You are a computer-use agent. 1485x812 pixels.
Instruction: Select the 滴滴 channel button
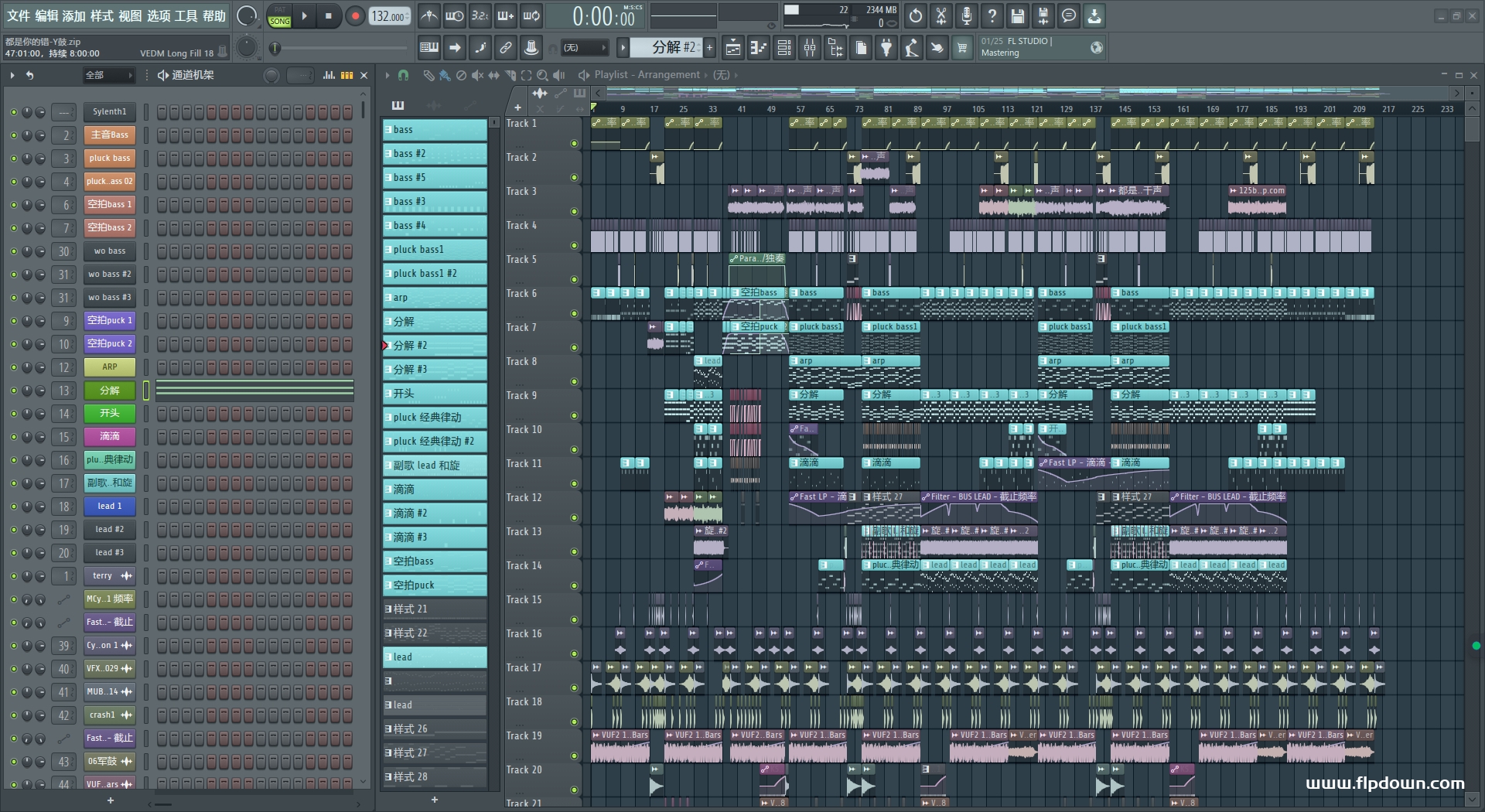(109, 437)
